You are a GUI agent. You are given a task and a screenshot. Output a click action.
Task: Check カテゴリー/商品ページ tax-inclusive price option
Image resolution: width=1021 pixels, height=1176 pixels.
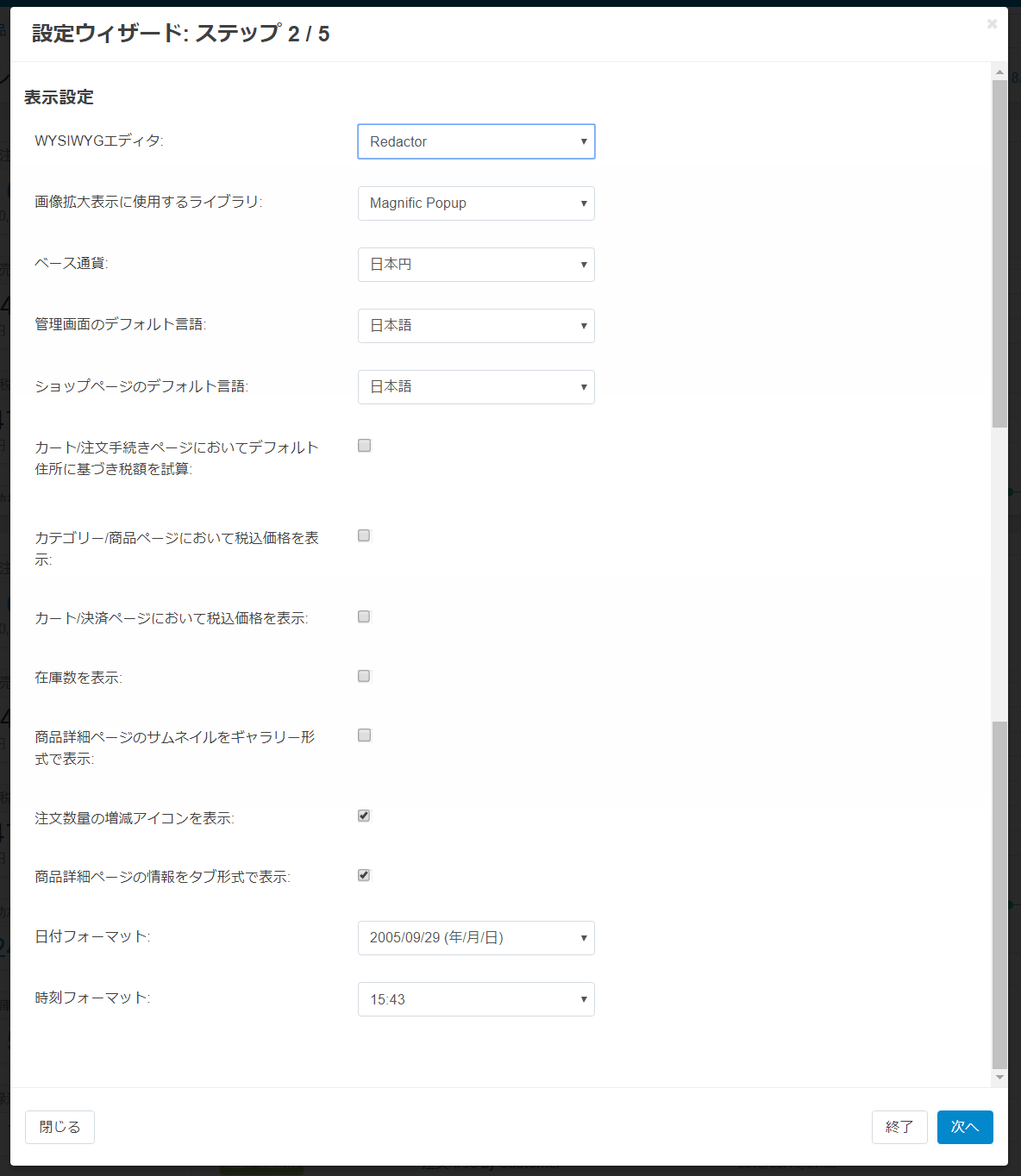364,536
